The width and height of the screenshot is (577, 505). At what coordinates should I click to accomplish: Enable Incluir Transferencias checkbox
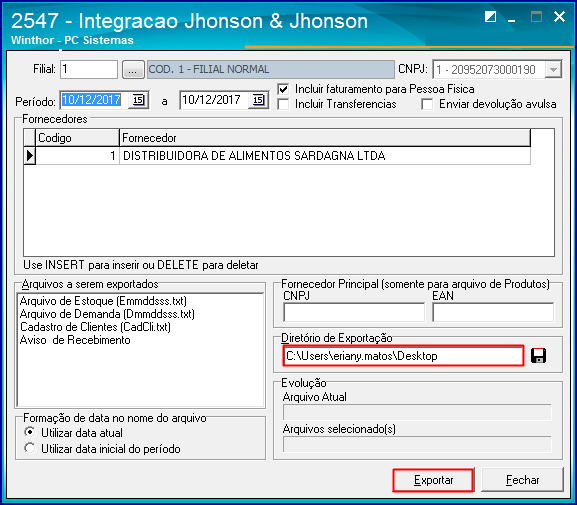tap(283, 104)
